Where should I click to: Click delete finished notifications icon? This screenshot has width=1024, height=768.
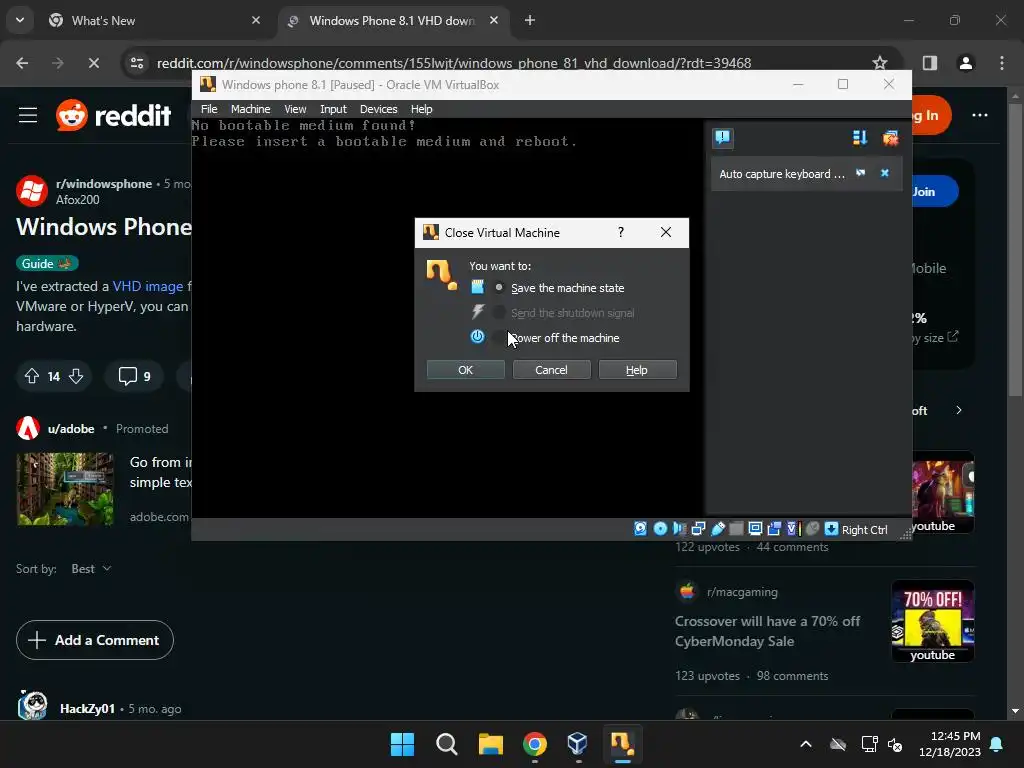tap(890, 137)
